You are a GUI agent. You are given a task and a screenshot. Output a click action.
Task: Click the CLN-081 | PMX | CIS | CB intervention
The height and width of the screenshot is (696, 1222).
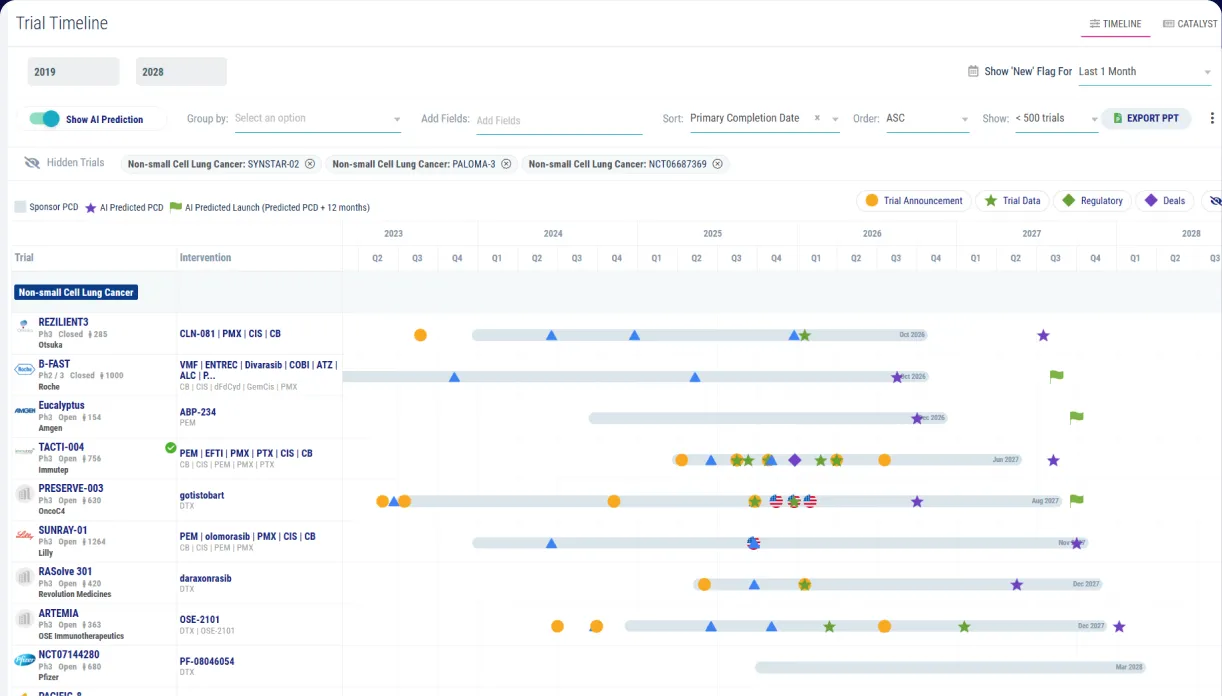point(230,334)
